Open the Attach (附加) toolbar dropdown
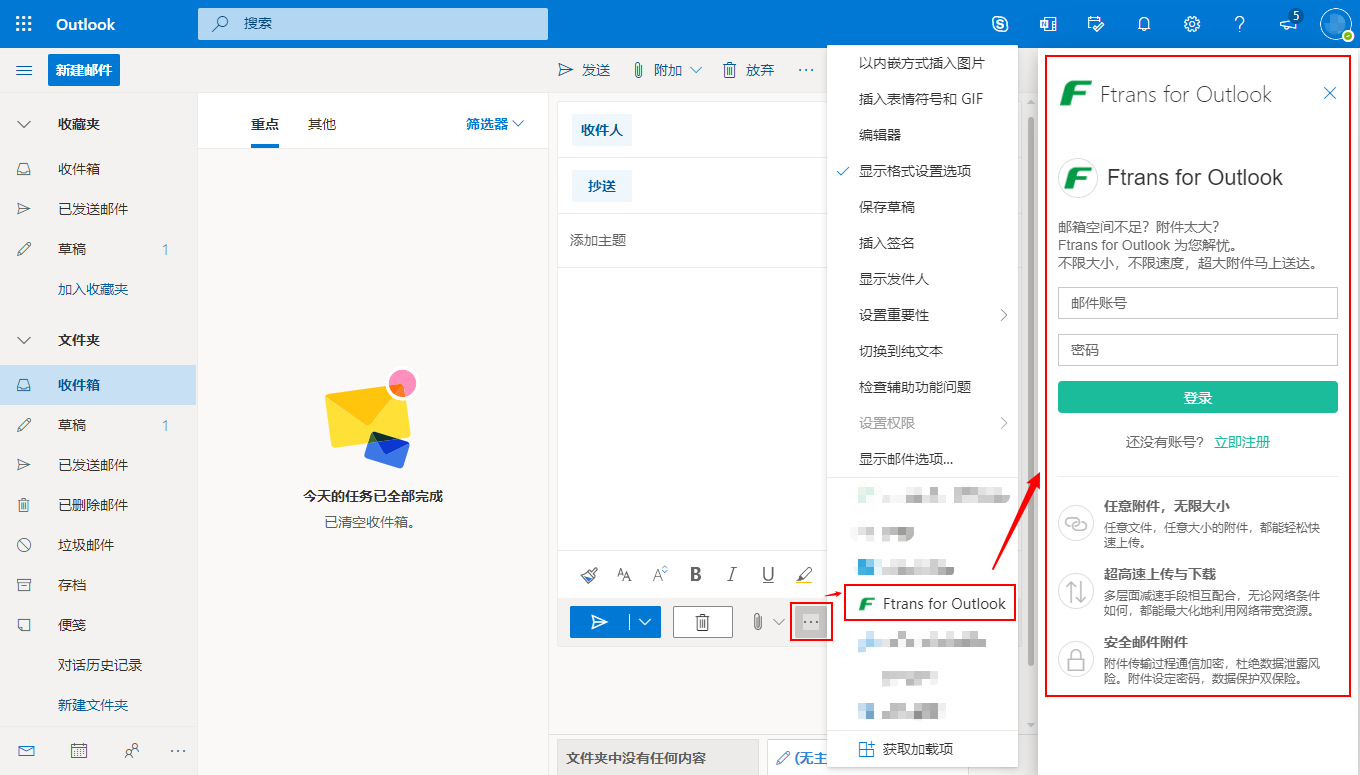1360x775 pixels. [696, 70]
